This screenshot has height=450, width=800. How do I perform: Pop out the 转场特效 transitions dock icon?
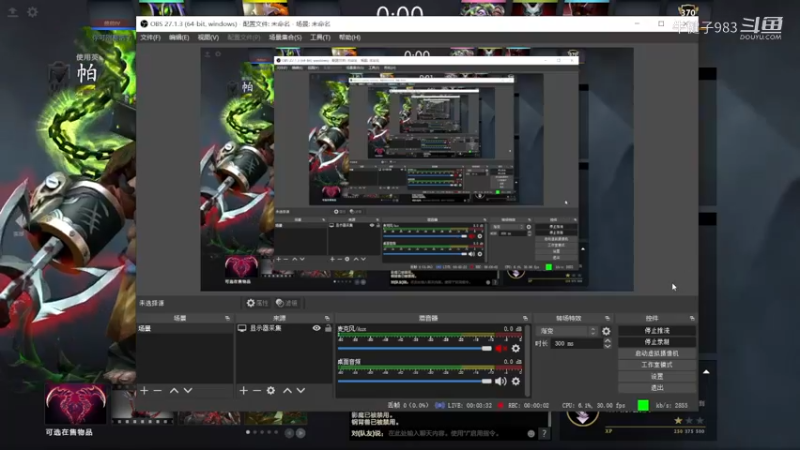[607, 318]
